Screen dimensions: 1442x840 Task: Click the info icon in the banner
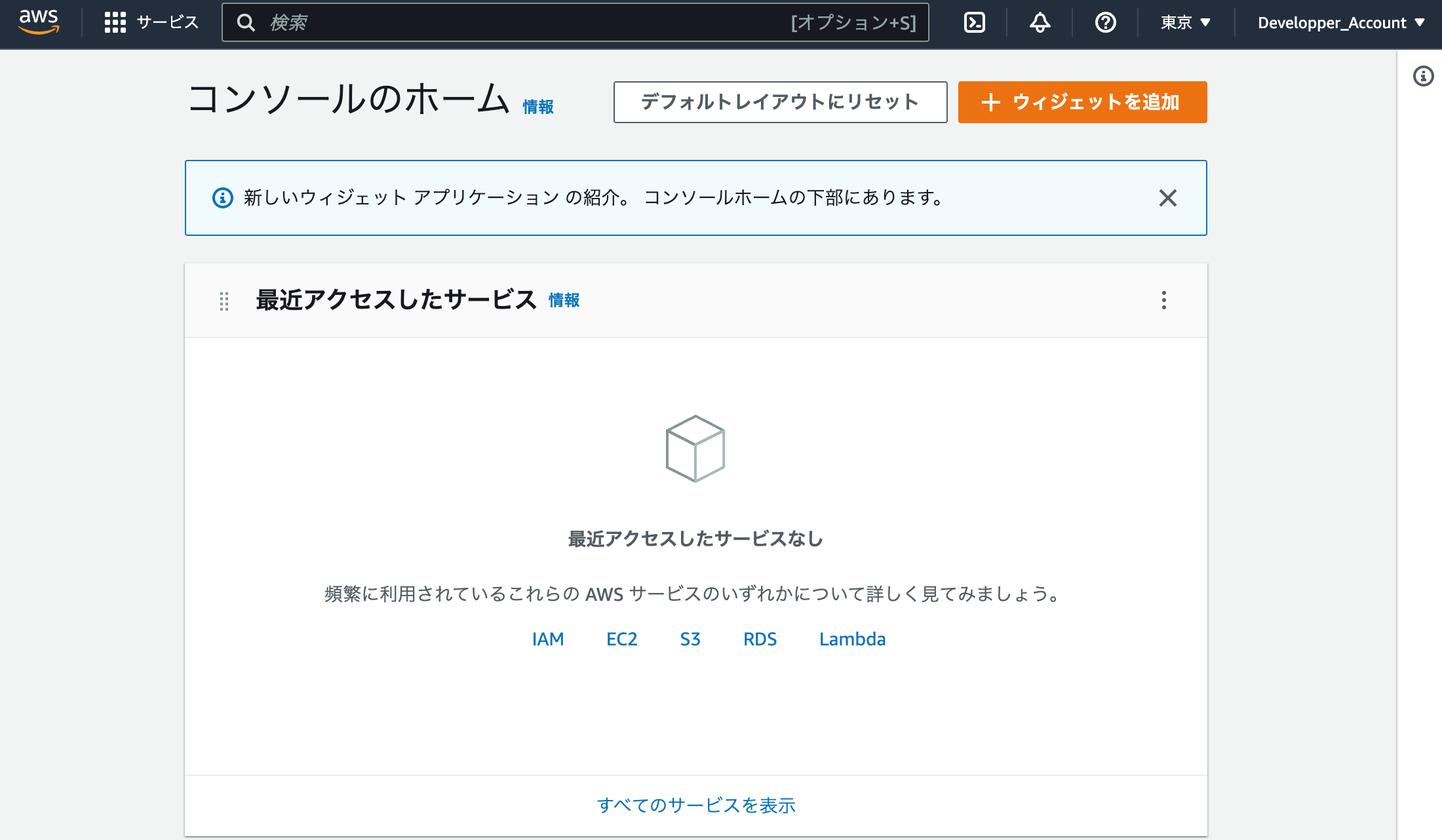coord(222,197)
